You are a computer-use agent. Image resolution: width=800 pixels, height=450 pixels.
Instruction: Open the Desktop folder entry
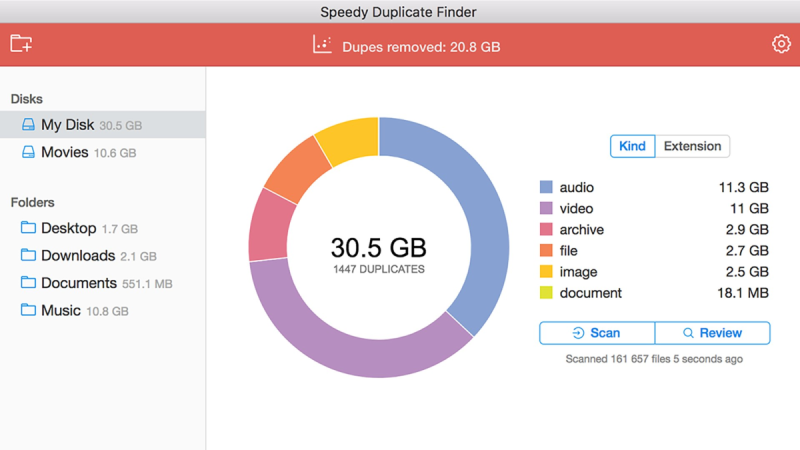point(103,228)
